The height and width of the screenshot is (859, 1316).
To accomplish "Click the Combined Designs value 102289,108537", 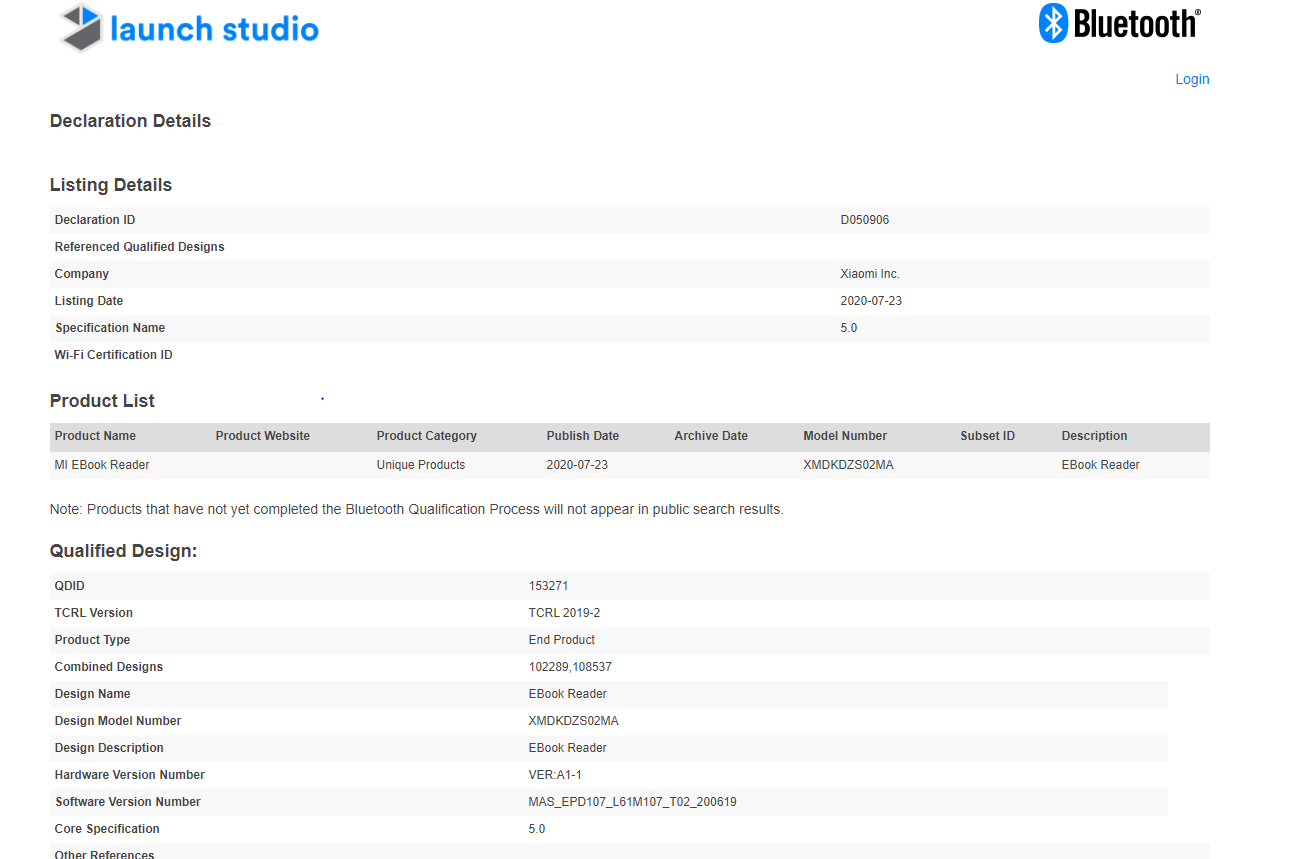I will (570, 667).
